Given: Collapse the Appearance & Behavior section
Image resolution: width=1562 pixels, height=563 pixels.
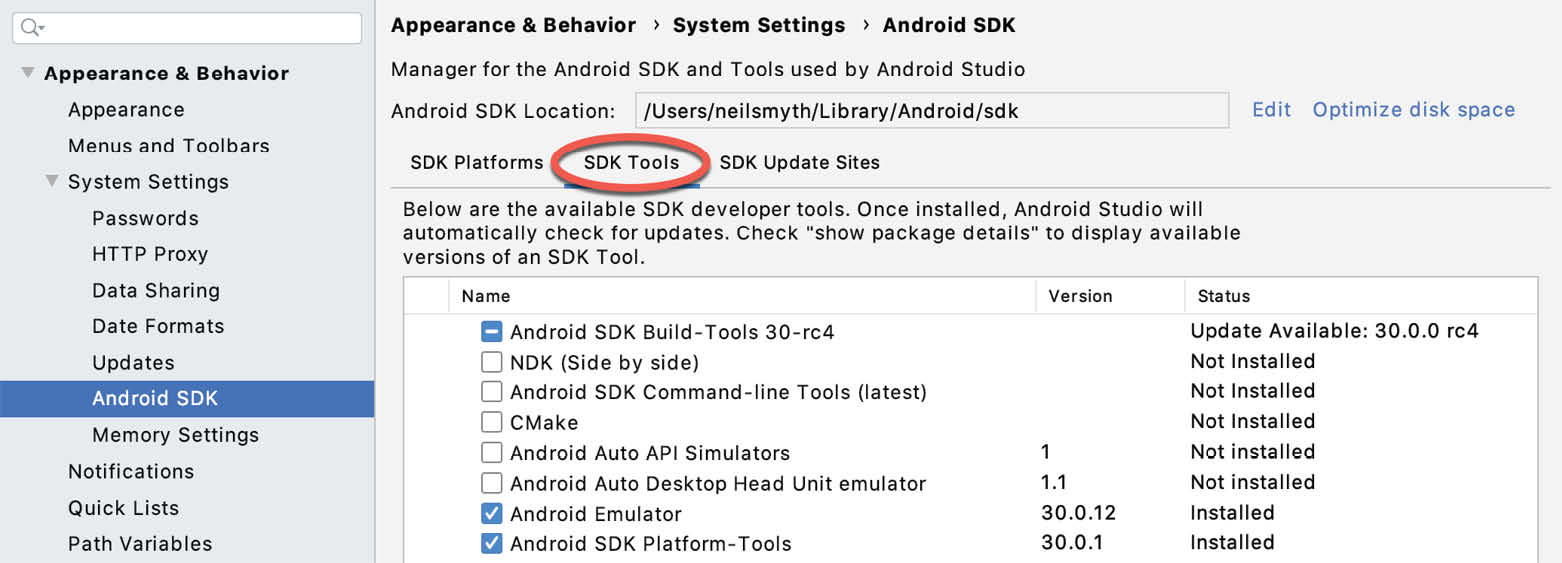Looking at the screenshot, I should click(28, 73).
